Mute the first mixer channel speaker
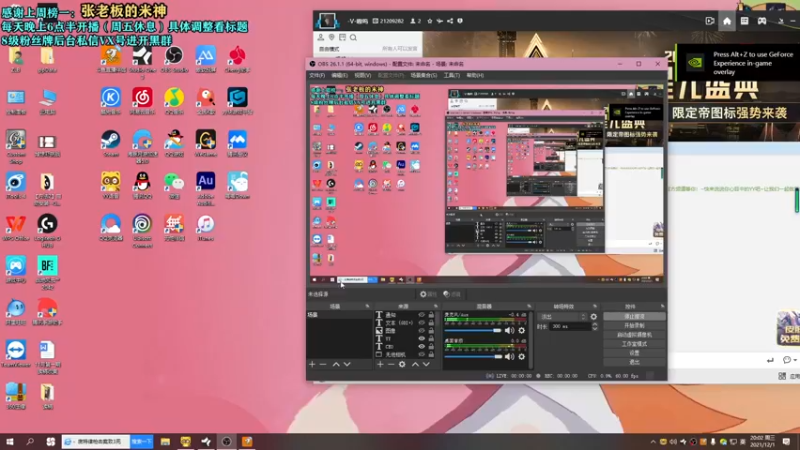This screenshot has height=450, width=800. coord(509,331)
